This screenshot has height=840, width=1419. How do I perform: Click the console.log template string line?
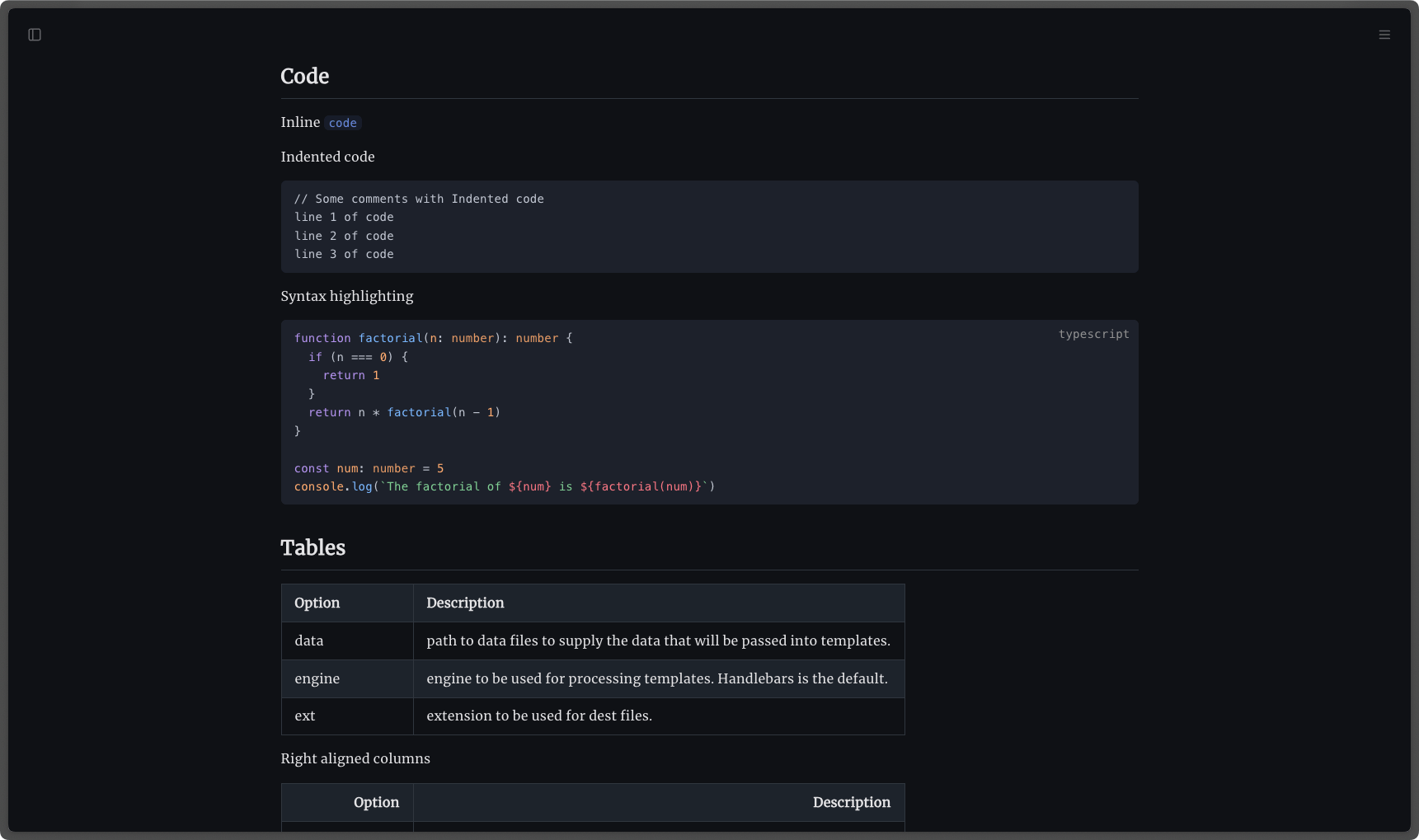(504, 486)
